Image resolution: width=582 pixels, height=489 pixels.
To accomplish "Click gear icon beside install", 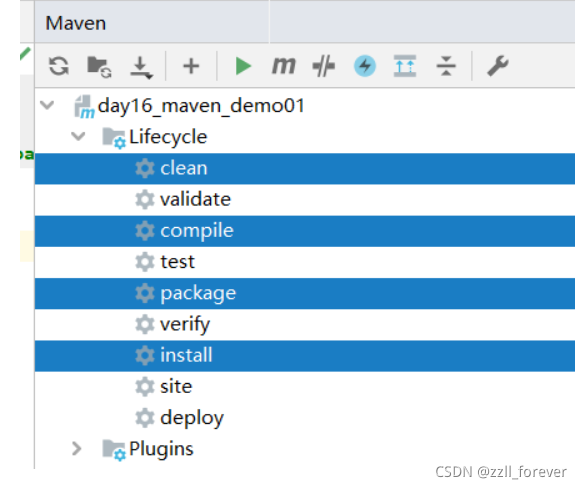I will click(145, 355).
